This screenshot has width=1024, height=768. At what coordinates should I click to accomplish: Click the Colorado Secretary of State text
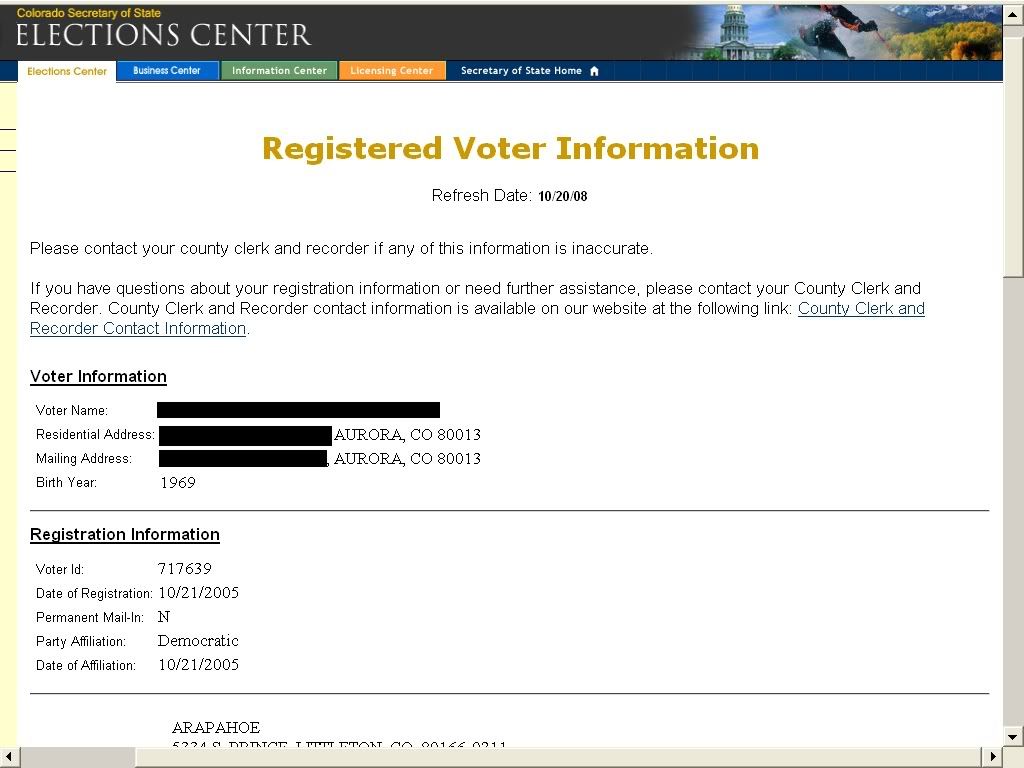coord(89,12)
